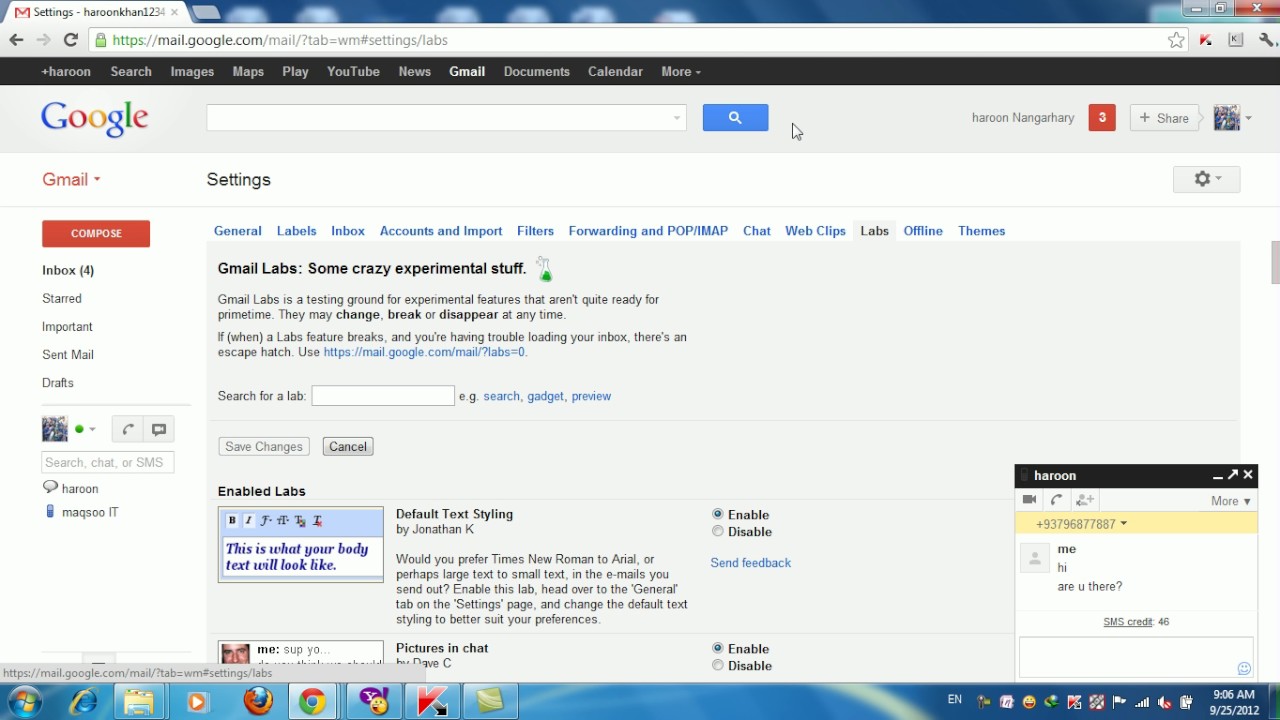Image resolution: width=1280 pixels, height=720 pixels.
Task: Go to Forwarding and POP/IMAP tab
Action: click(648, 231)
